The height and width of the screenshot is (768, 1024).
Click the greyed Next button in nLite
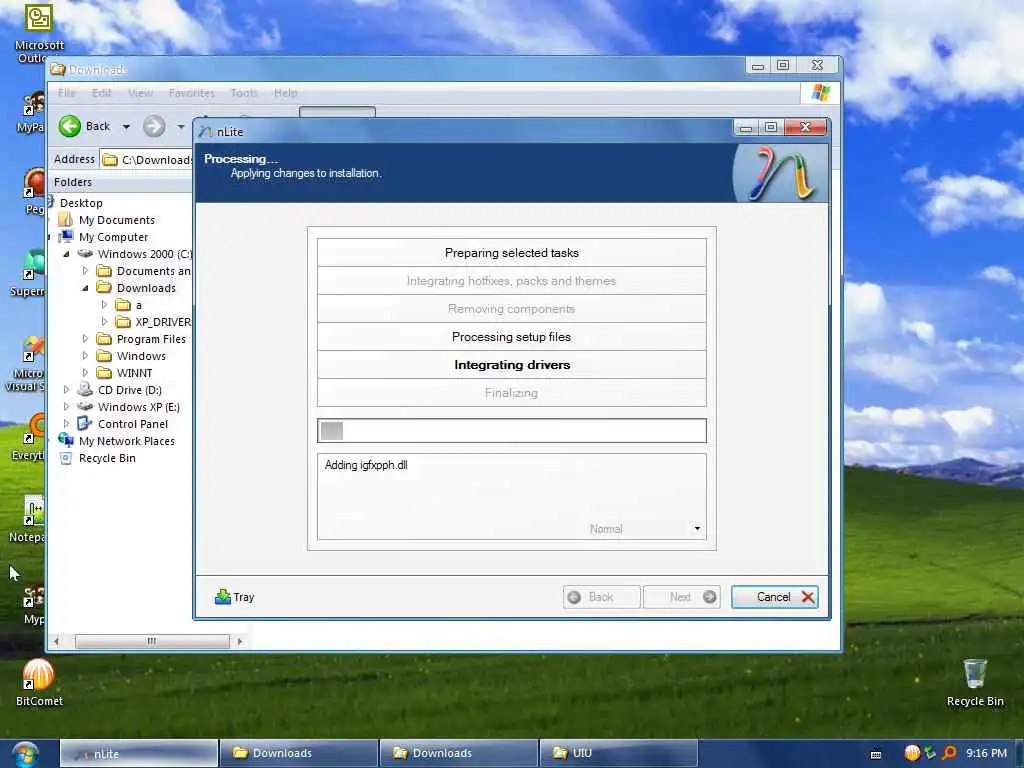point(682,597)
